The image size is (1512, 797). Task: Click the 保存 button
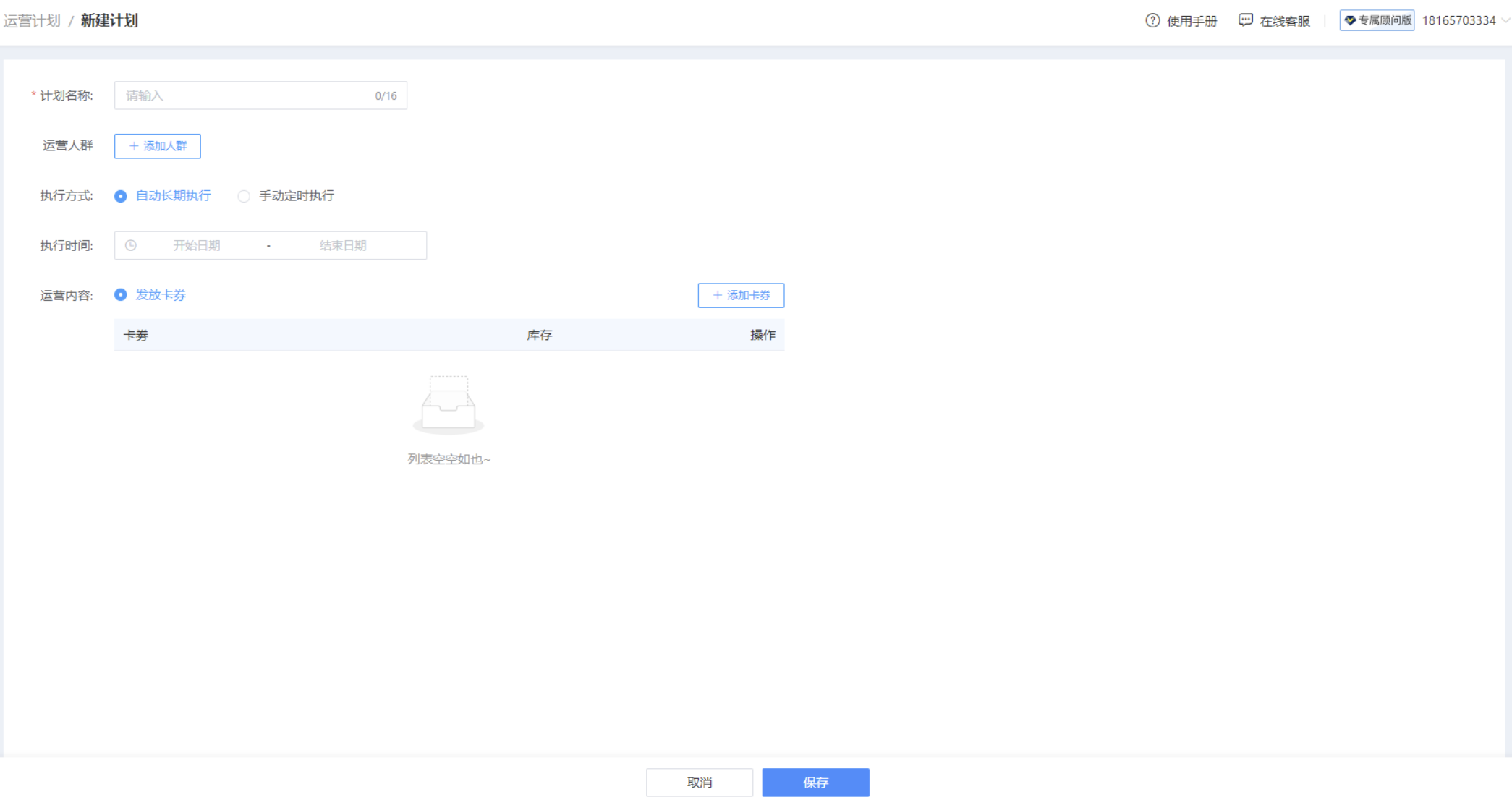point(815,782)
